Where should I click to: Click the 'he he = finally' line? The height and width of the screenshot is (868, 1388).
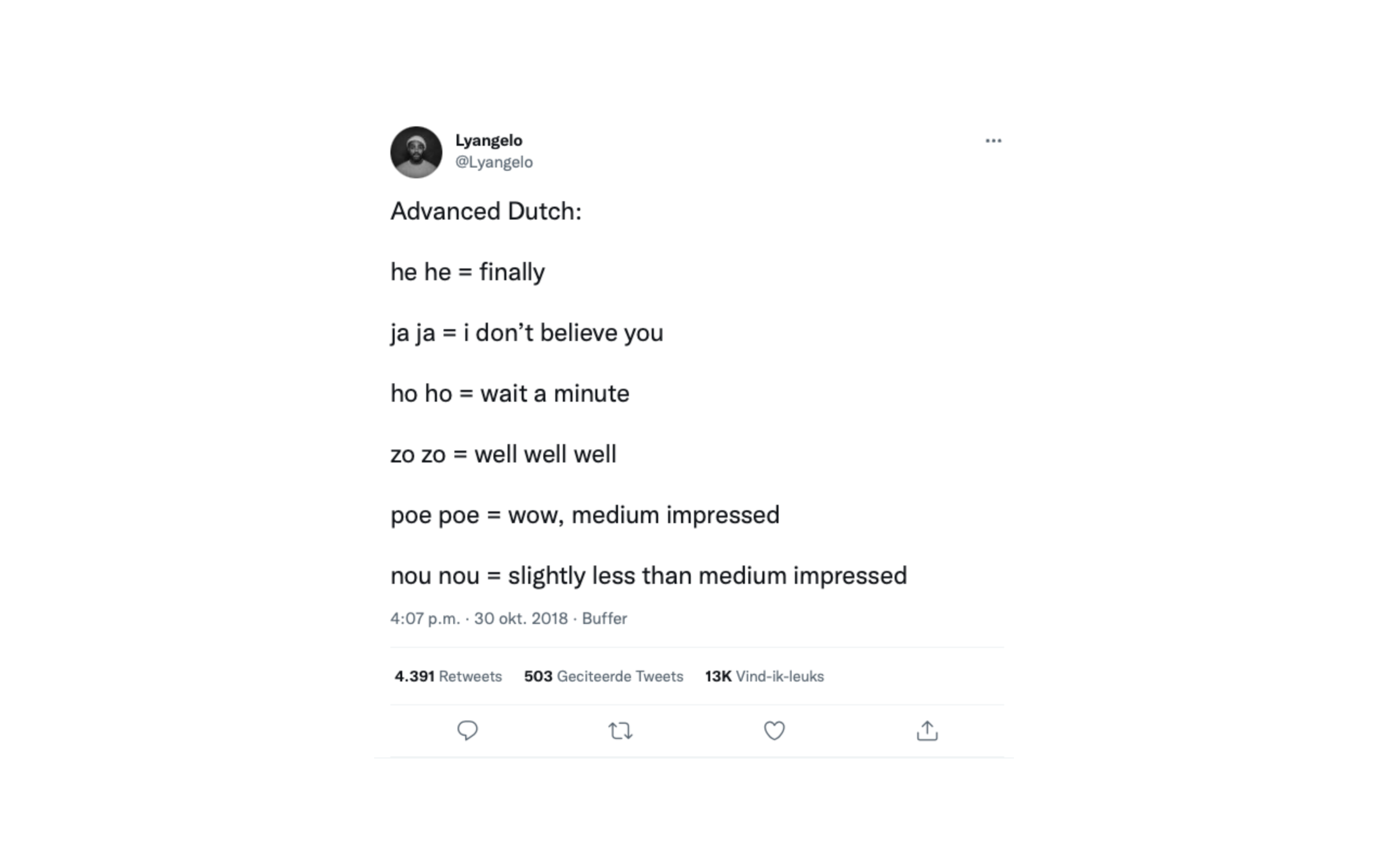(467, 272)
